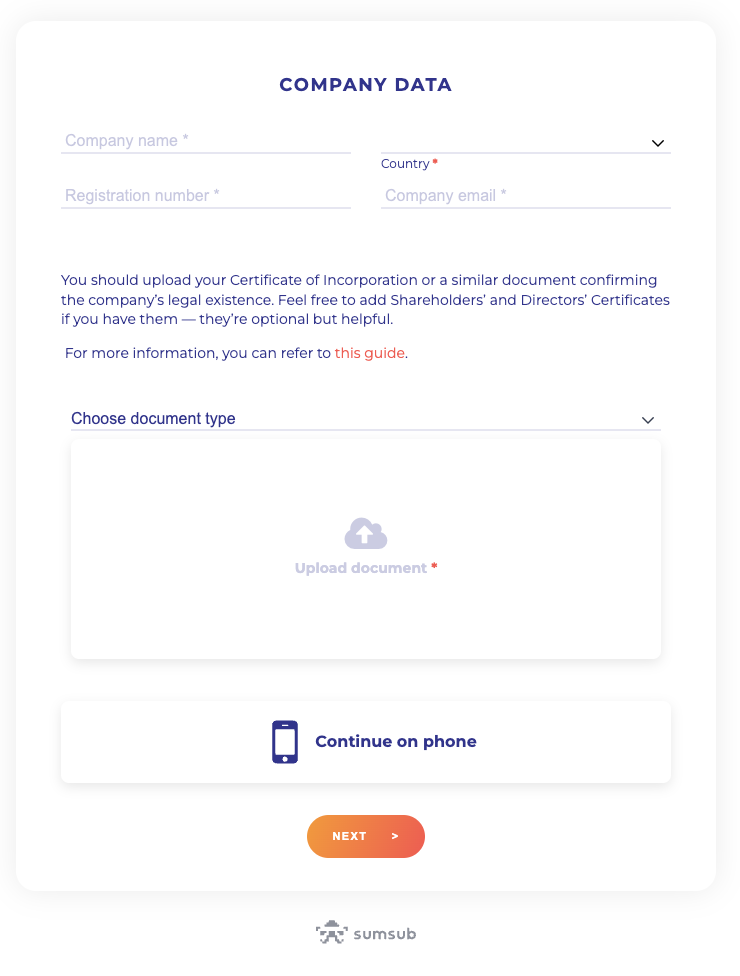Open the 'this guide' link
The image size is (740, 976).
[370, 353]
